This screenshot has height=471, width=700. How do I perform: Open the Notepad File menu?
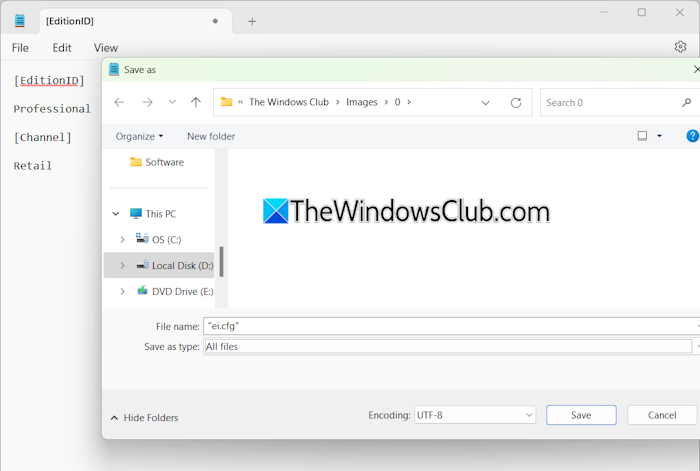(20, 48)
